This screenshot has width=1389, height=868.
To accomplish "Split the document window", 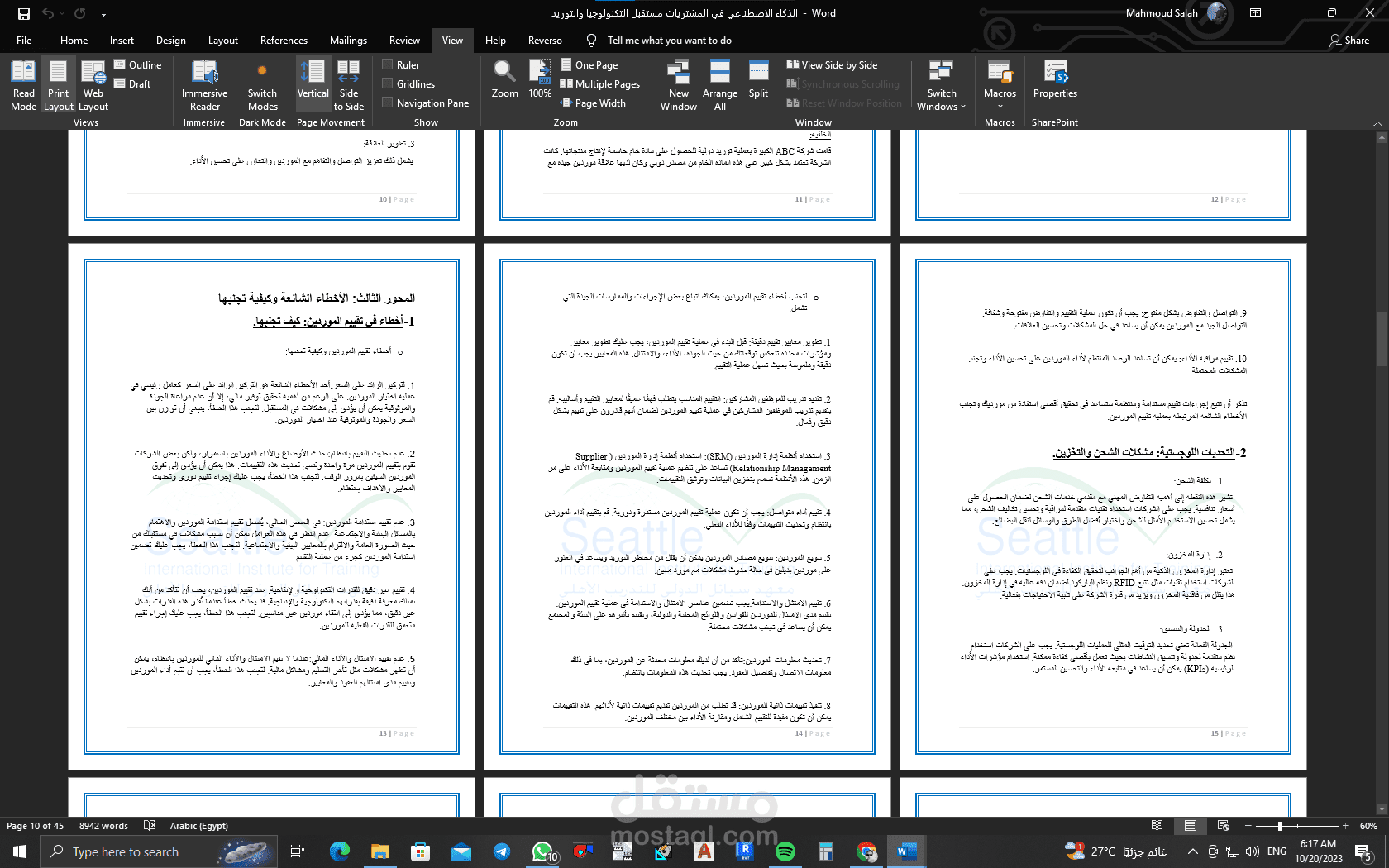I will (758, 79).
